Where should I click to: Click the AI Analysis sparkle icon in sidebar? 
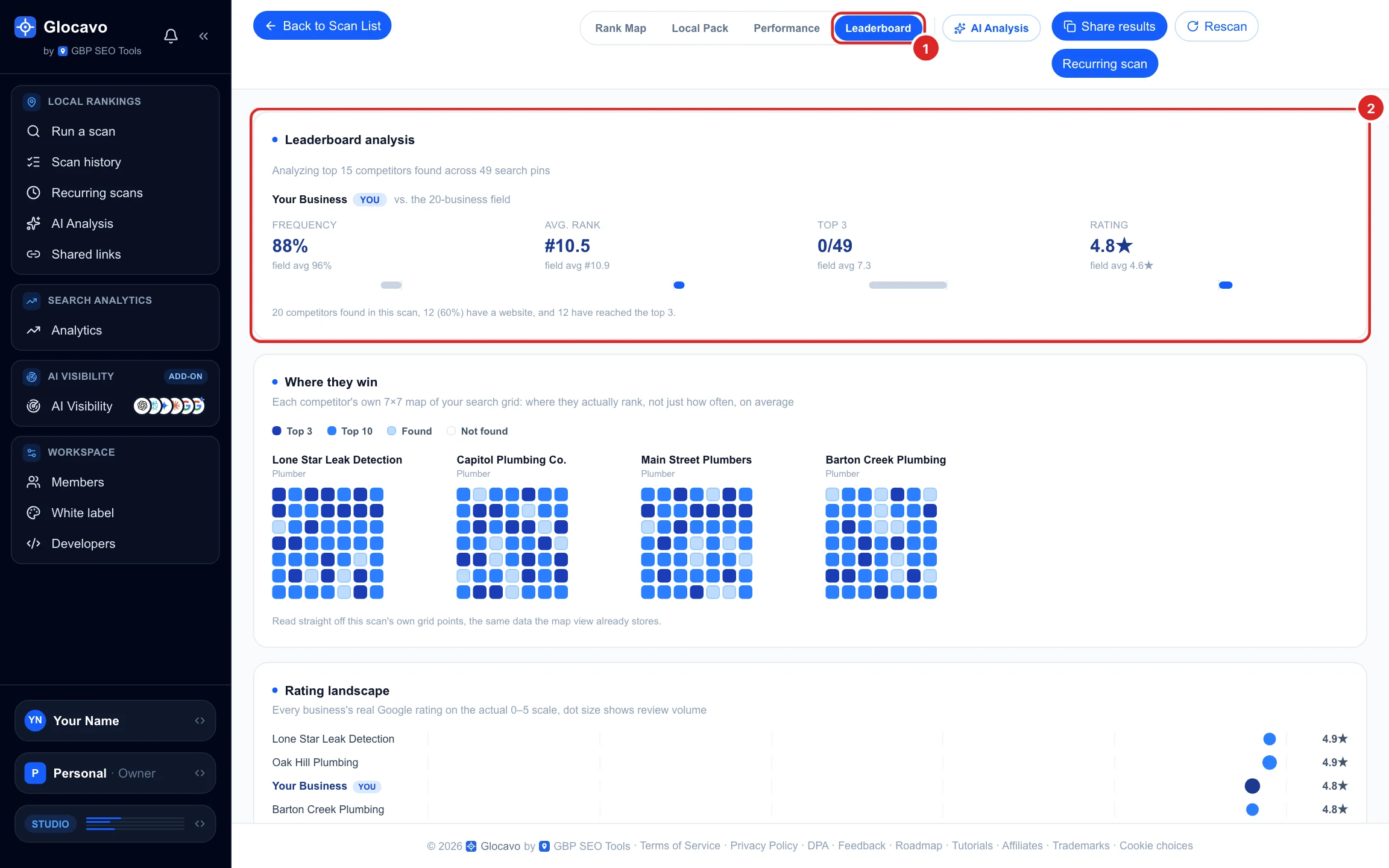click(34, 224)
